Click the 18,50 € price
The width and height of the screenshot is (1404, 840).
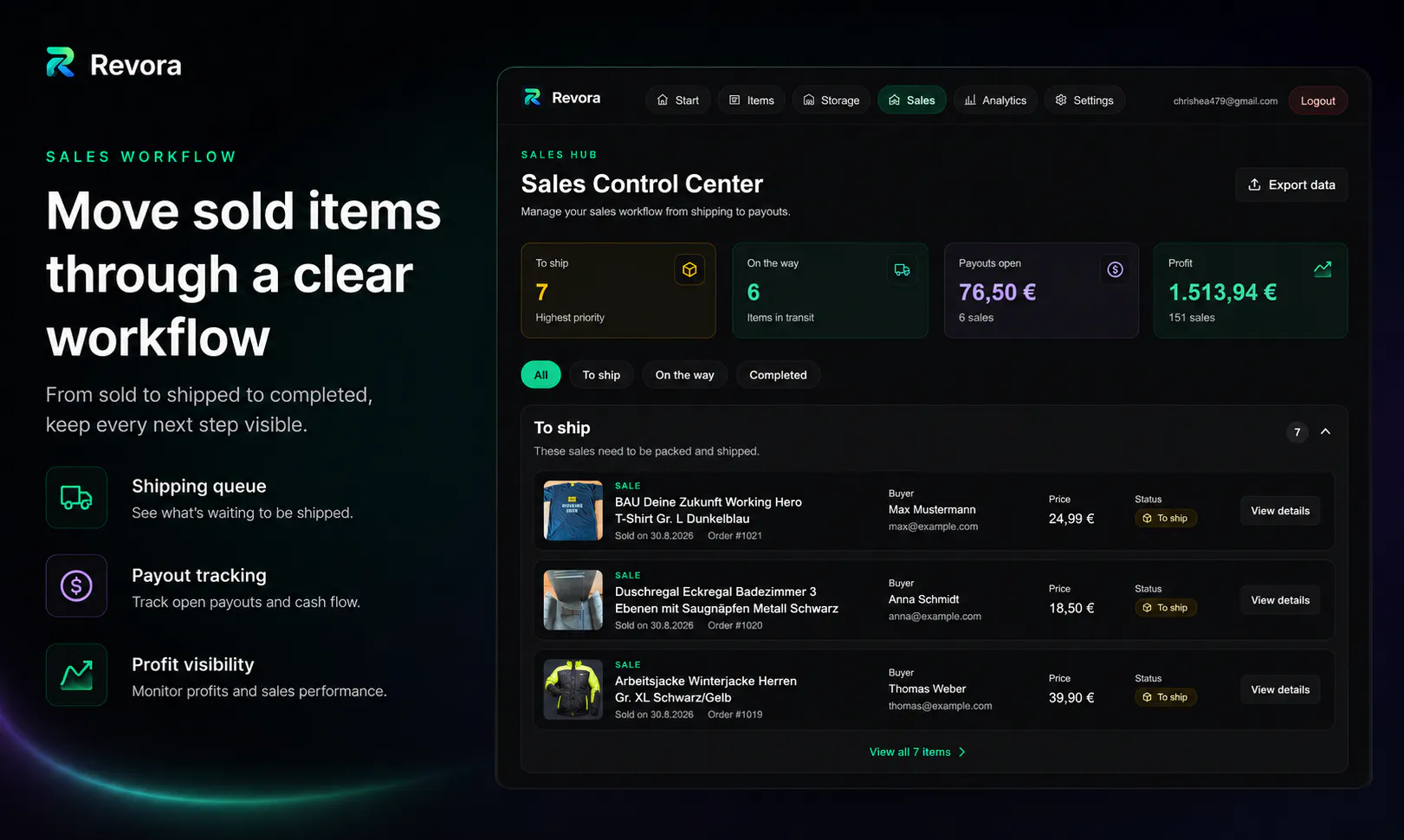tap(1071, 608)
